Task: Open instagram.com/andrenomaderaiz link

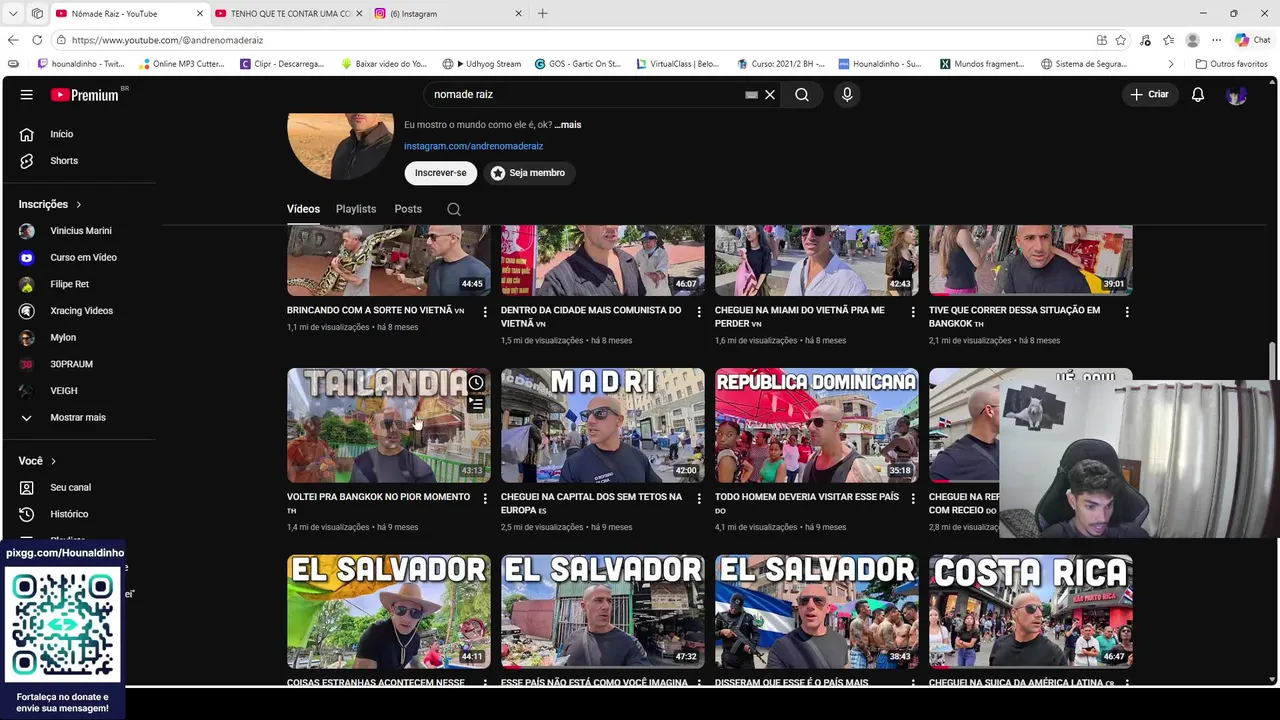Action: 473,146
